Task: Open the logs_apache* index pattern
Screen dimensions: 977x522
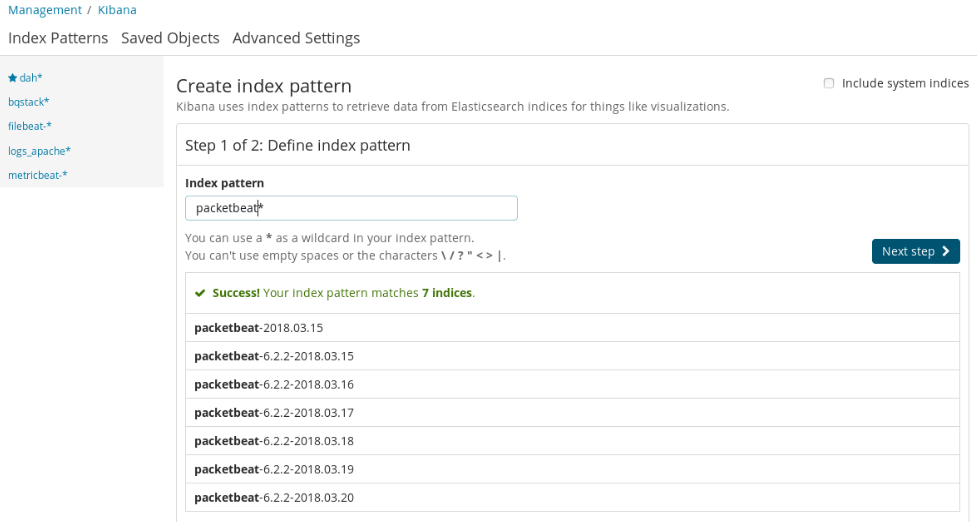Action: coord(39,151)
